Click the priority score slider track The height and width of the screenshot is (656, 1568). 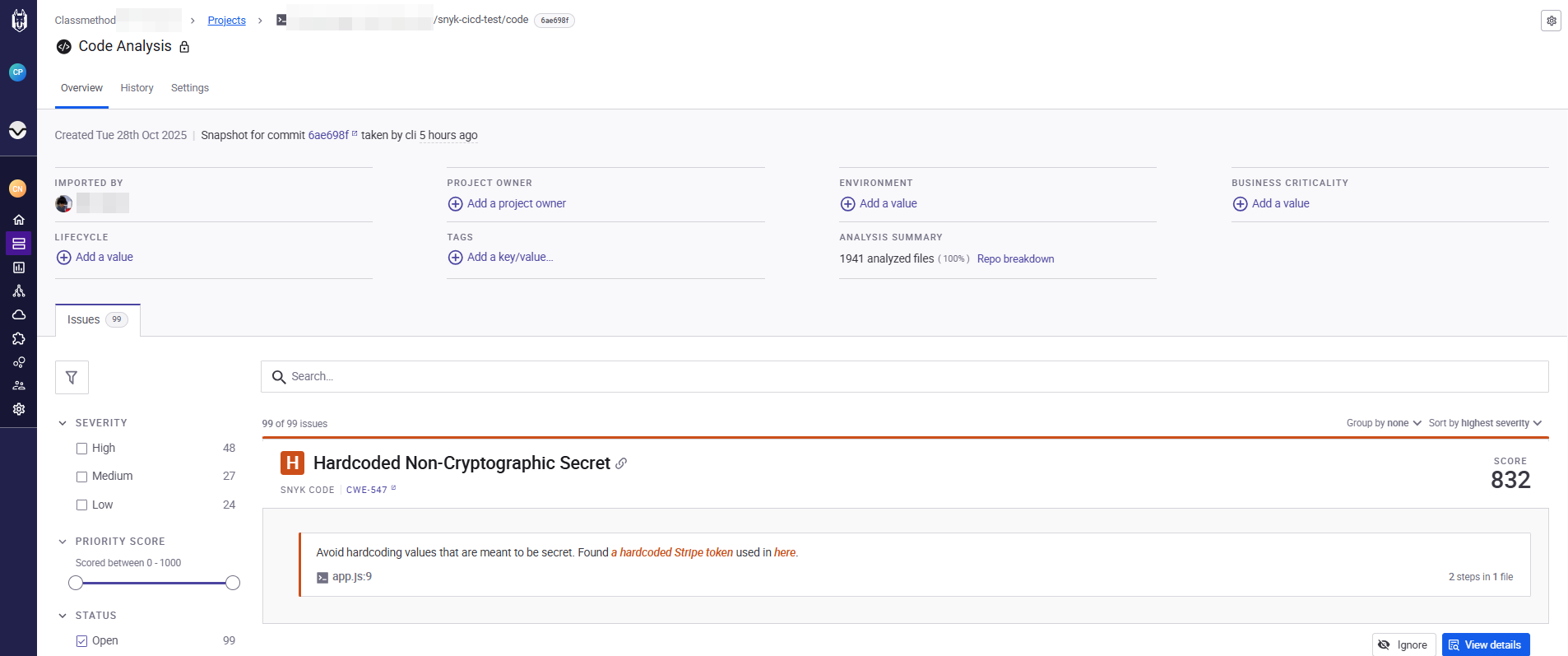154,584
